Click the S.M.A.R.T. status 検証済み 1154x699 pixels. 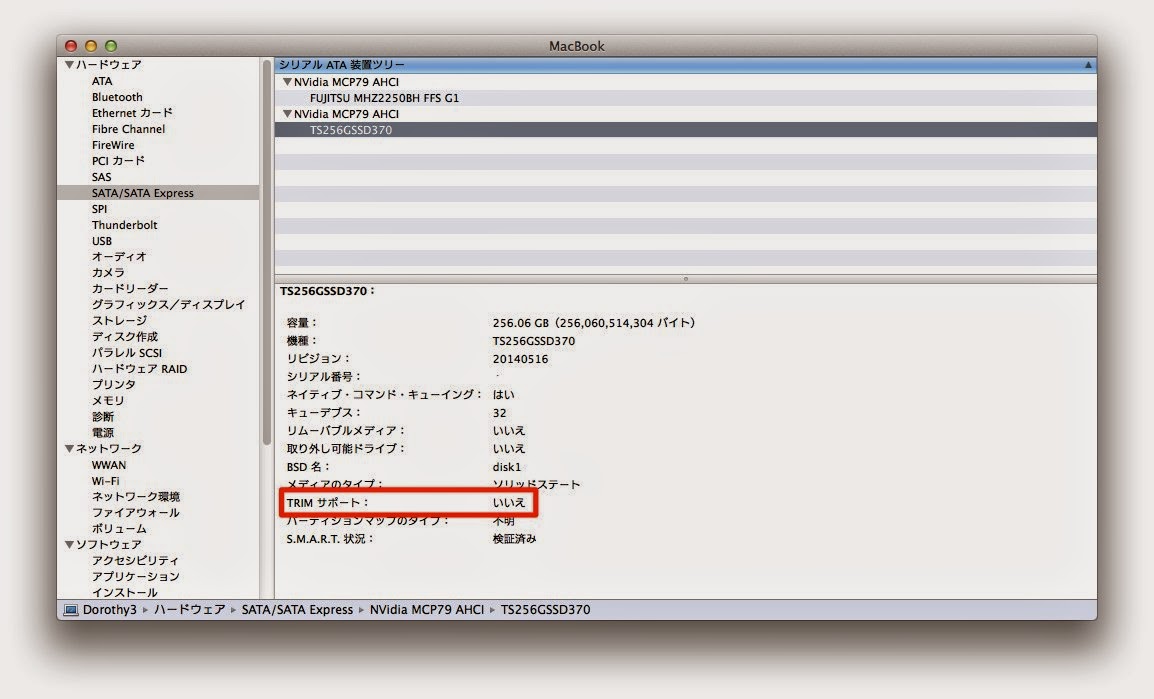tap(514, 539)
